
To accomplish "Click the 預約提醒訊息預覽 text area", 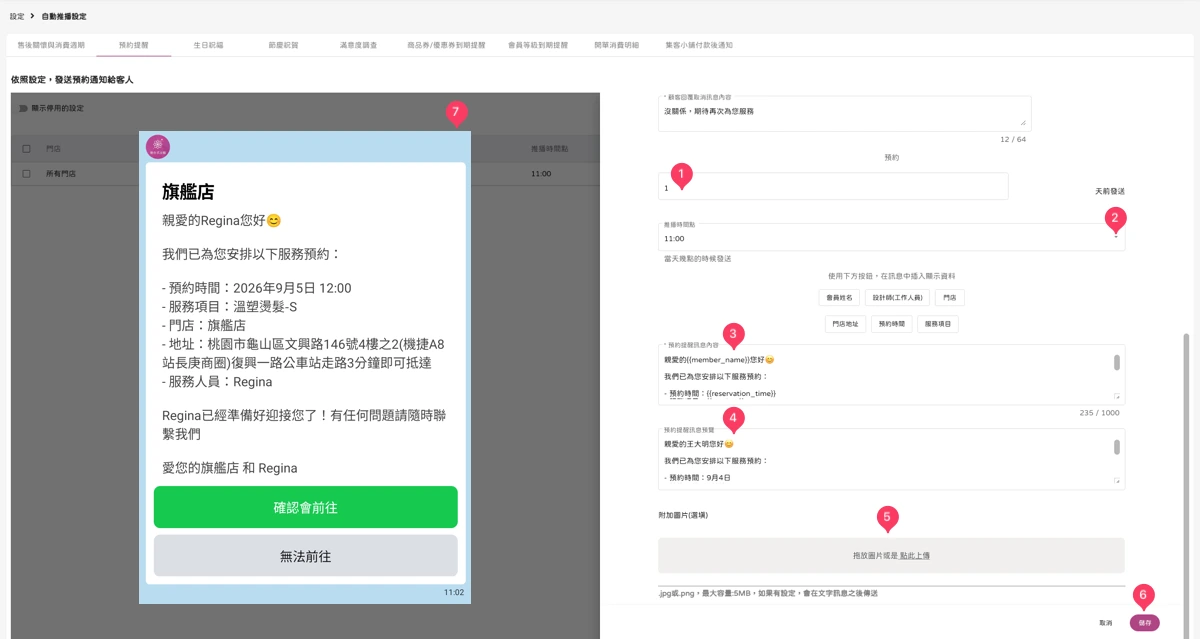I will [x=891, y=459].
